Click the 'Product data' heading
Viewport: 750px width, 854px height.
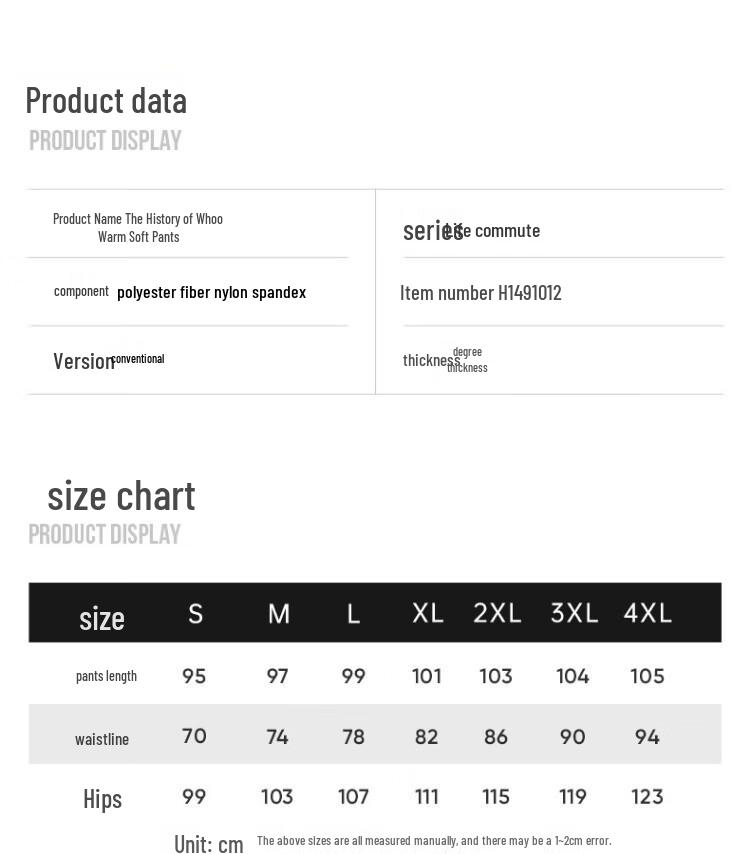(106, 100)
